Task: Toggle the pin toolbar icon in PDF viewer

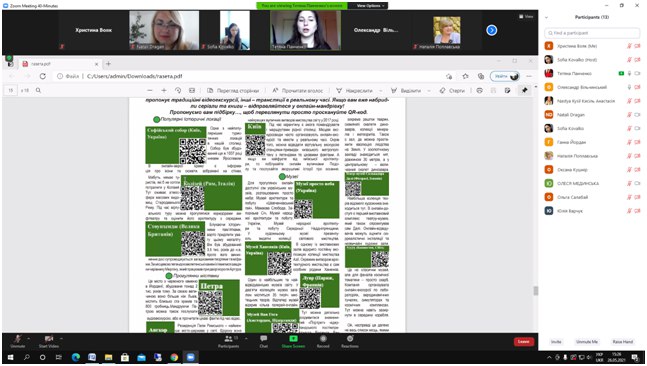Action: pos(524,90)
